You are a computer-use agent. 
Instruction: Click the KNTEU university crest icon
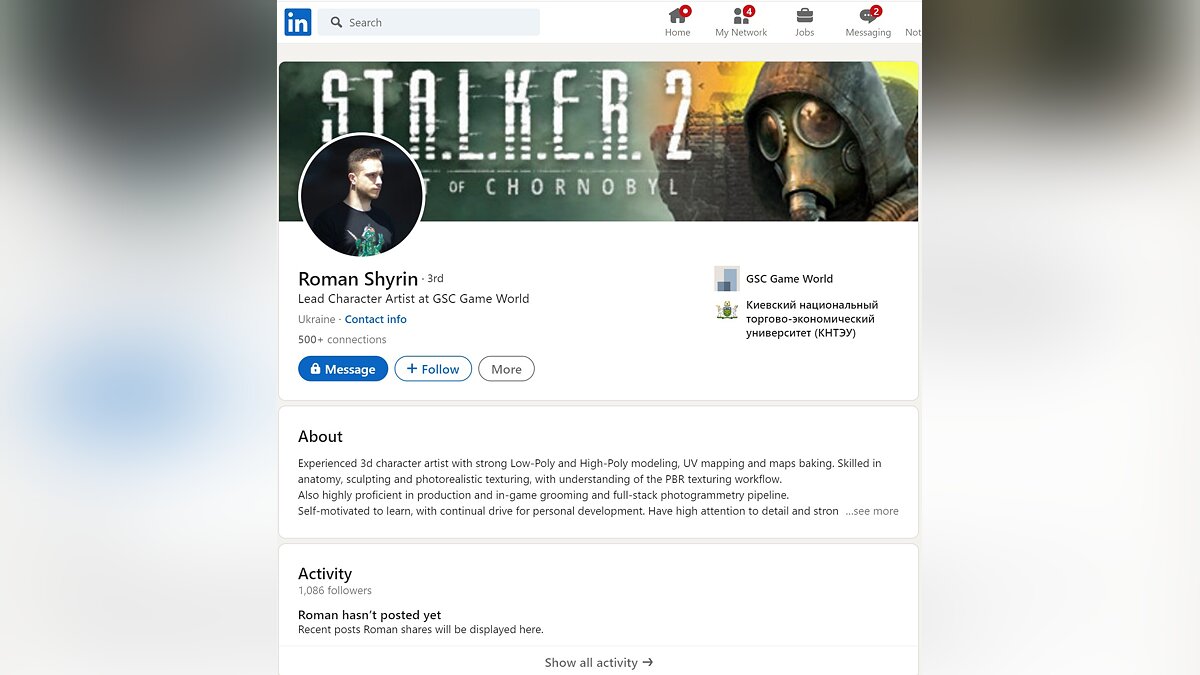pos(727,311)
